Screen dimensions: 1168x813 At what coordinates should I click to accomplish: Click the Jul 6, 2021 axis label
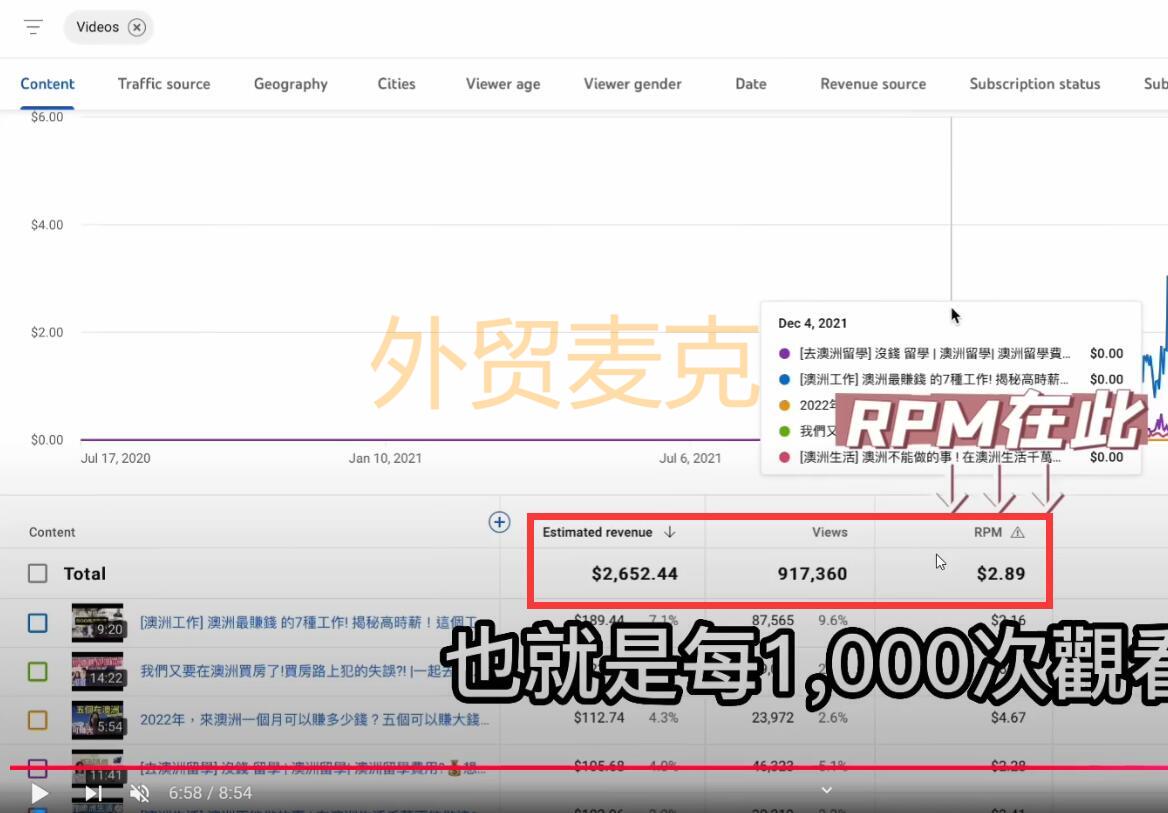click(x=690, y=458)
